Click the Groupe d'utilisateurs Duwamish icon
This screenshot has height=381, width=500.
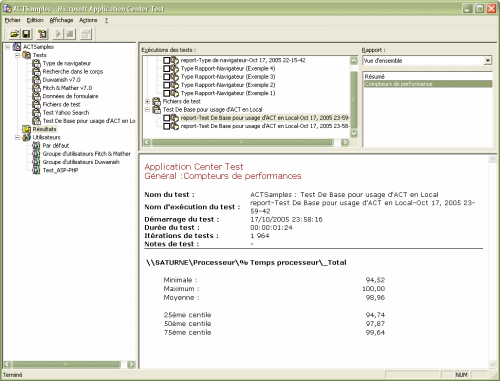[x=36, y=162]
